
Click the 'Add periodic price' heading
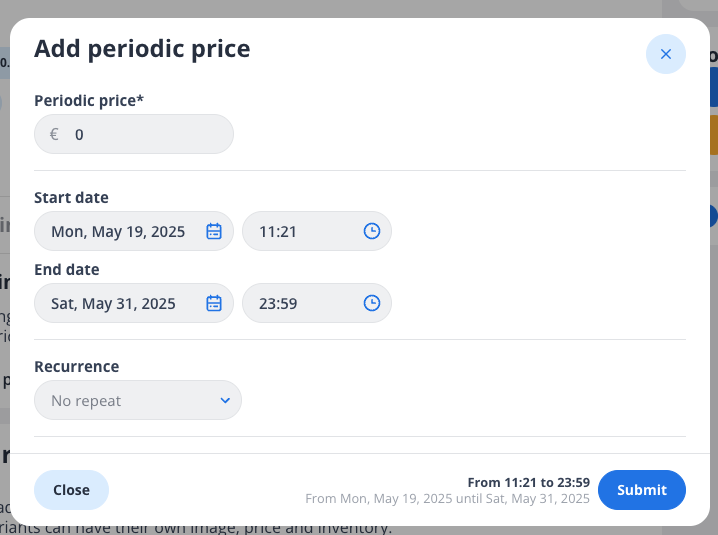[x=142, y=48]
